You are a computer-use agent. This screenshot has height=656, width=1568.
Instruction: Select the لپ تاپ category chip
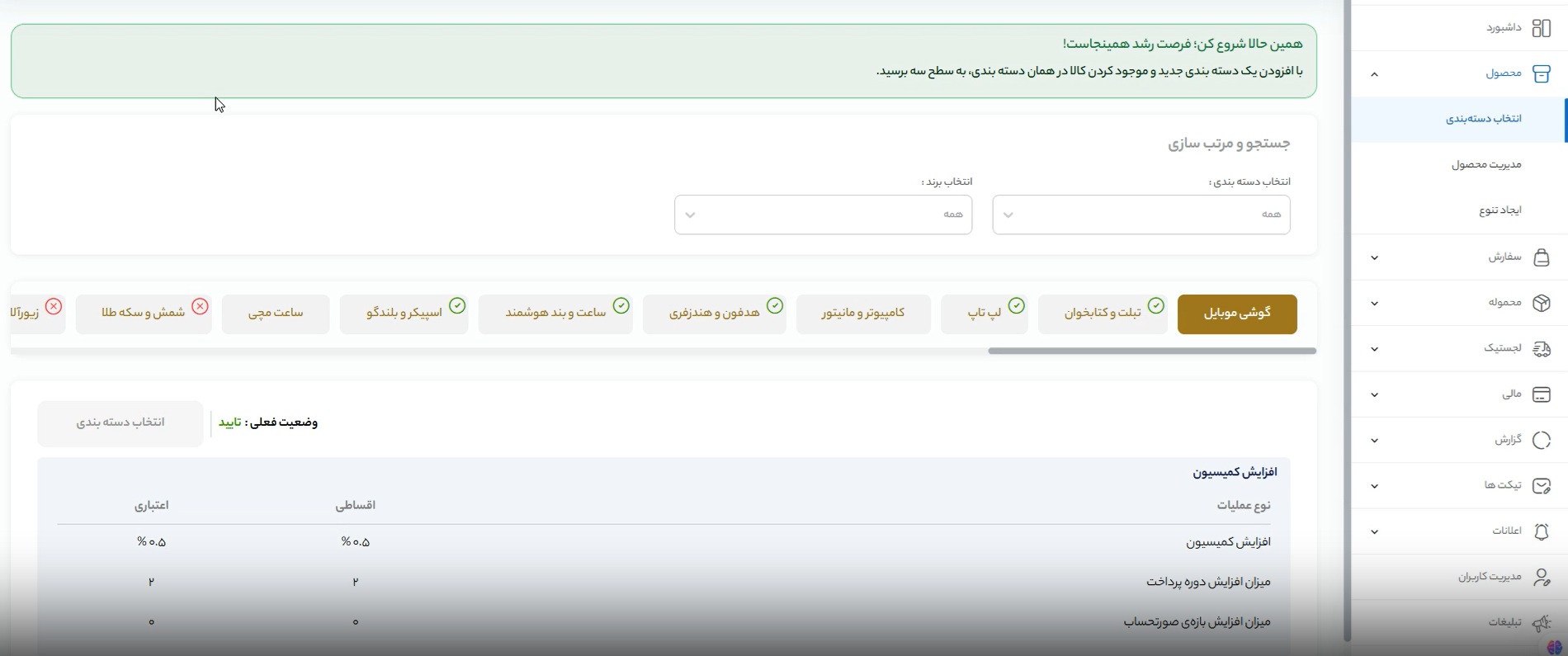985,314
